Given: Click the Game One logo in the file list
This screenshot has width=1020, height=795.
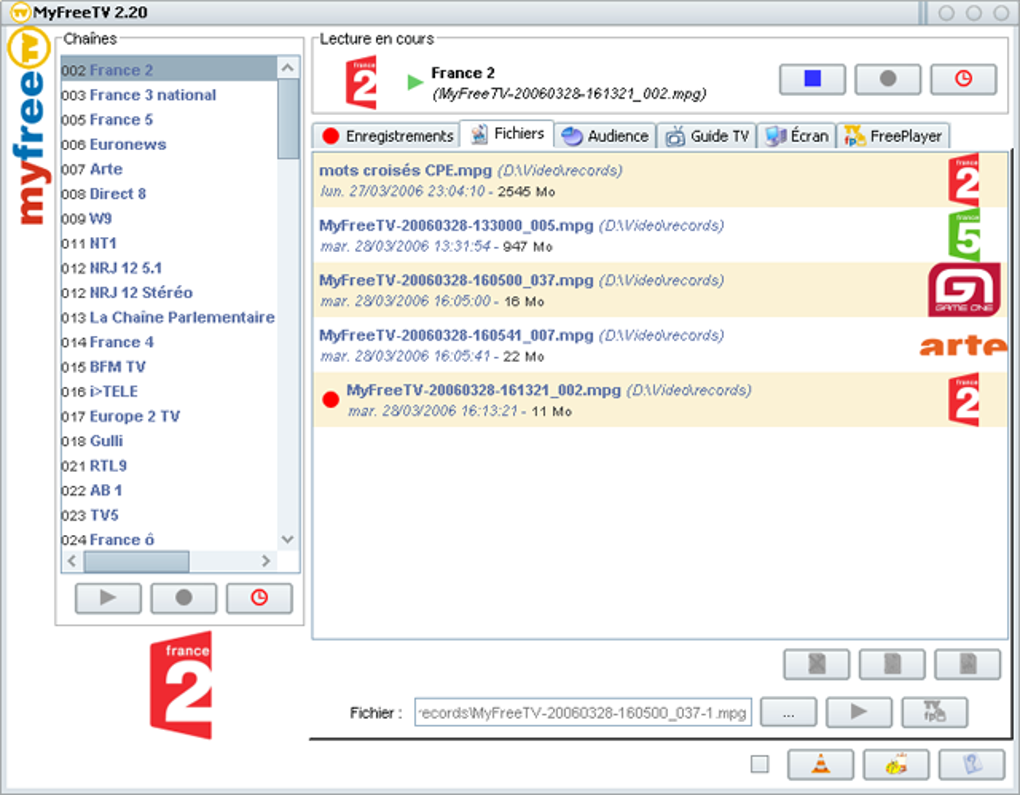Looking at the screenshot, I should click(x=964, y=290).
